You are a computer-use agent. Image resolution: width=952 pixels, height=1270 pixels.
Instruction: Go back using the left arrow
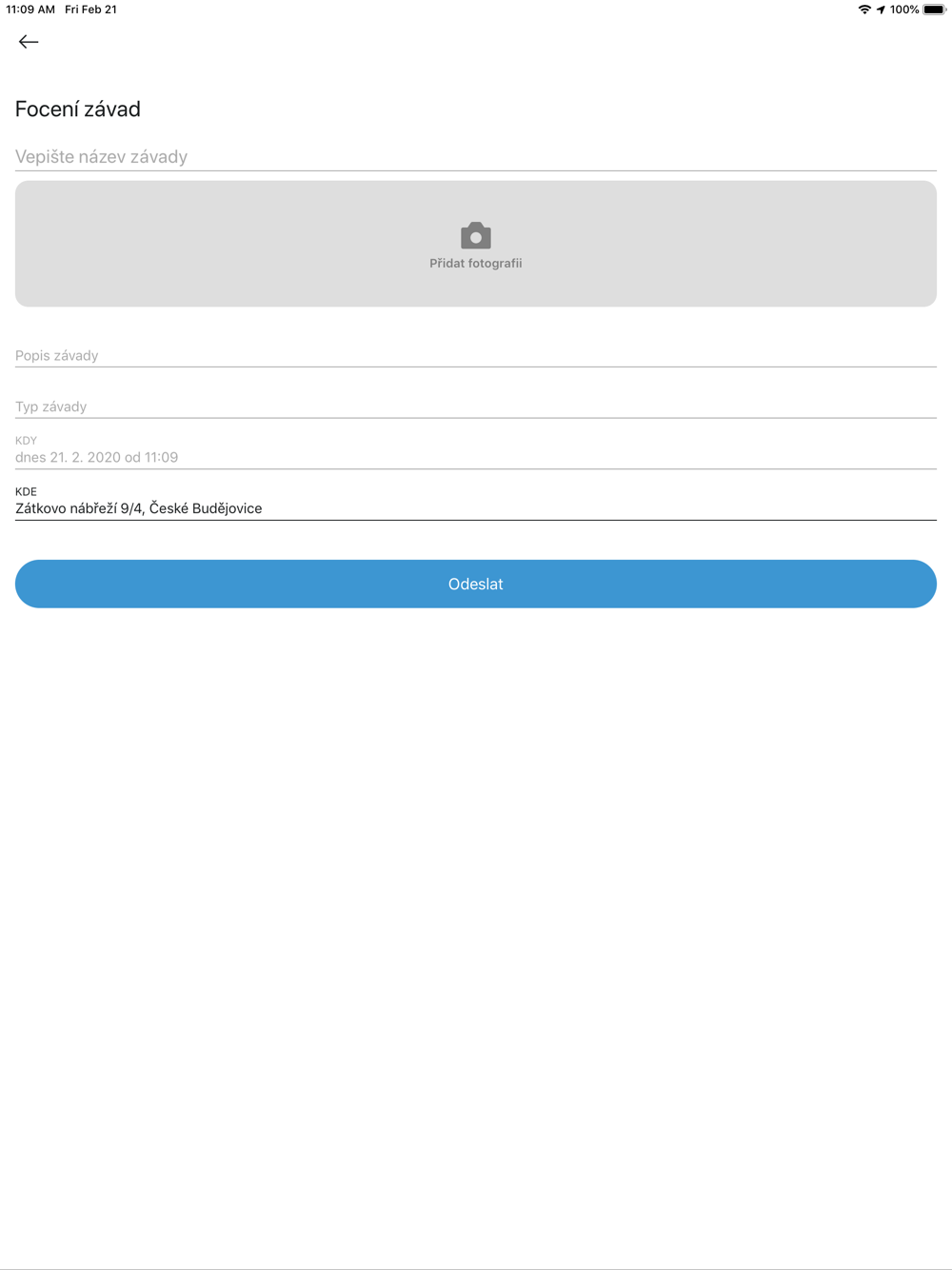coord(29,42)
